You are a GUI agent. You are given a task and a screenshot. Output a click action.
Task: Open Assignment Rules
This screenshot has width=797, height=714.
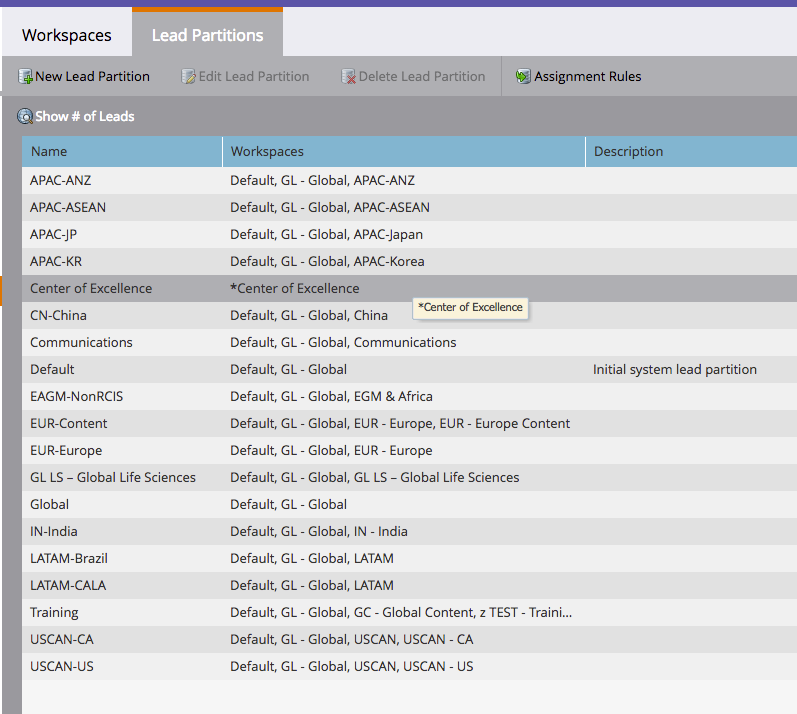click(587, 76)
